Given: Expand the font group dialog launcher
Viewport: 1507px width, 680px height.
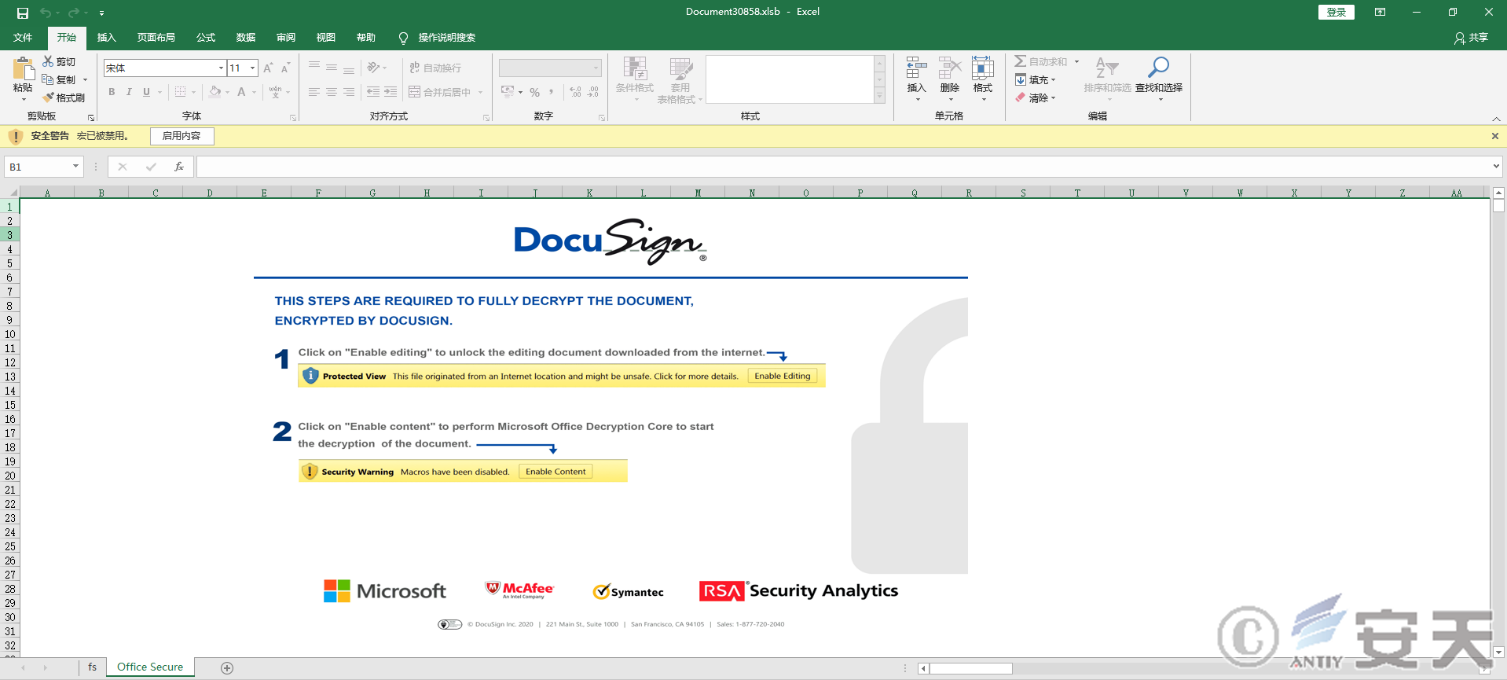Looking at the screenshot, I should click(x=293, y=117).
